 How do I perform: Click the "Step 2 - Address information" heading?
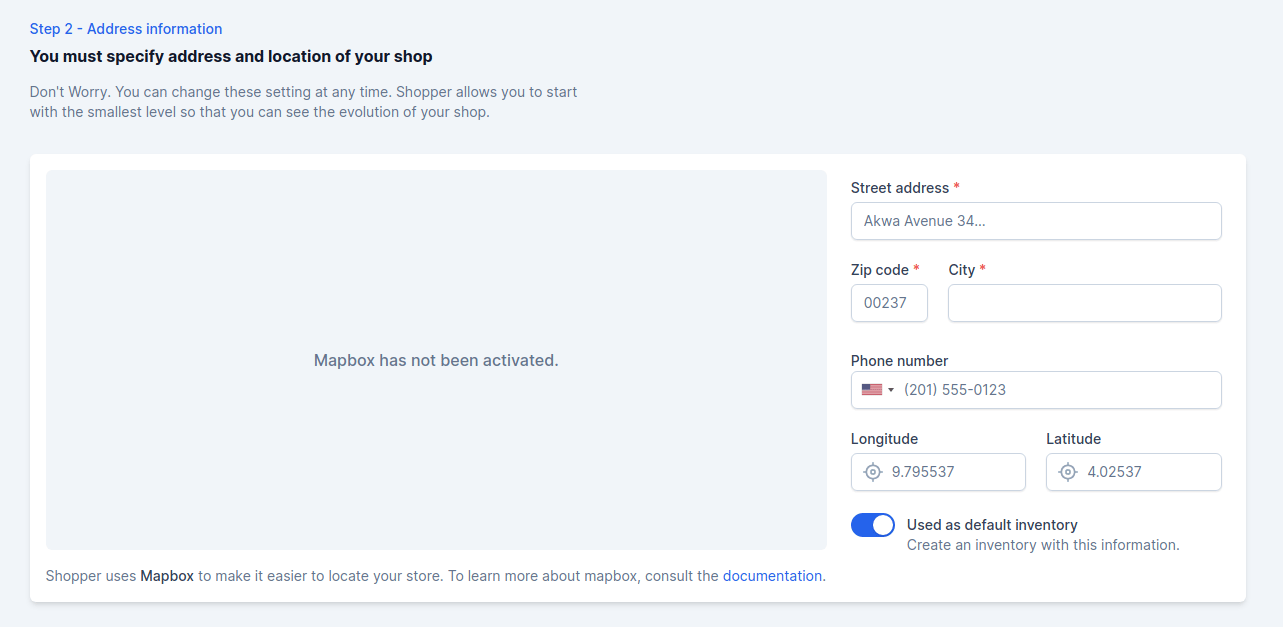(x=126, y=29)
